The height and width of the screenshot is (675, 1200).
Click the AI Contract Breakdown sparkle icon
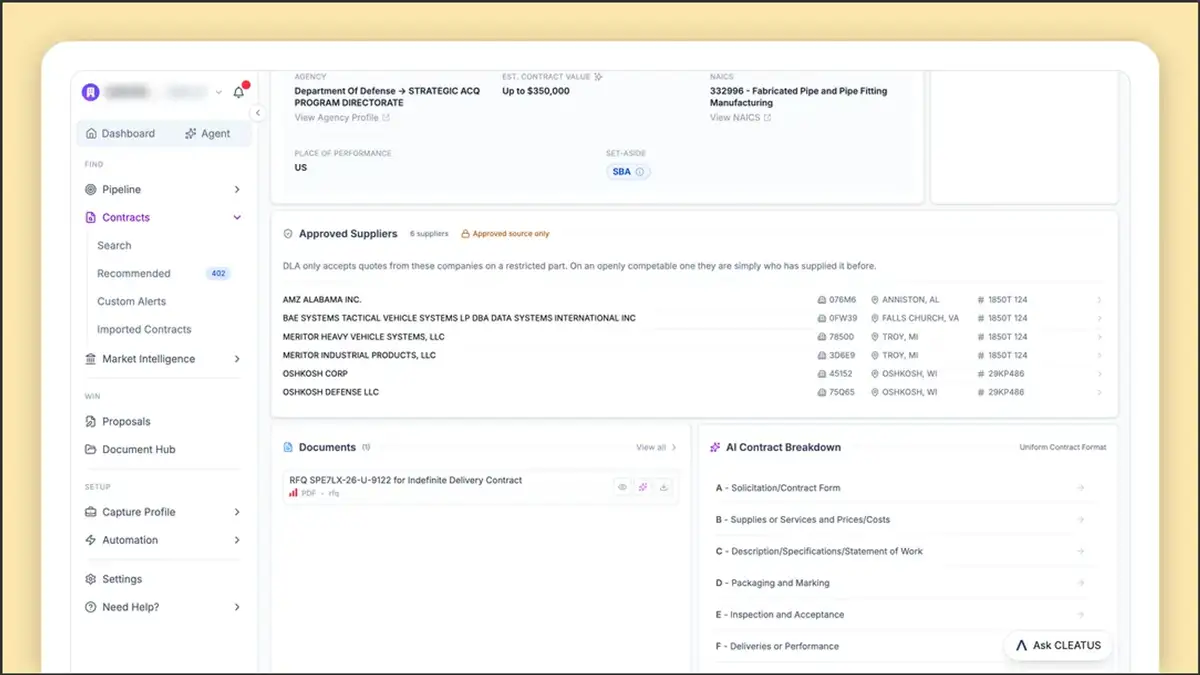click(x=715, y=447)
